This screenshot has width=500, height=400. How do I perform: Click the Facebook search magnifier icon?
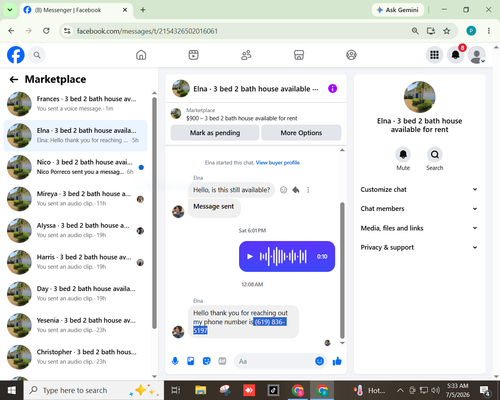(x=37, y=55)
